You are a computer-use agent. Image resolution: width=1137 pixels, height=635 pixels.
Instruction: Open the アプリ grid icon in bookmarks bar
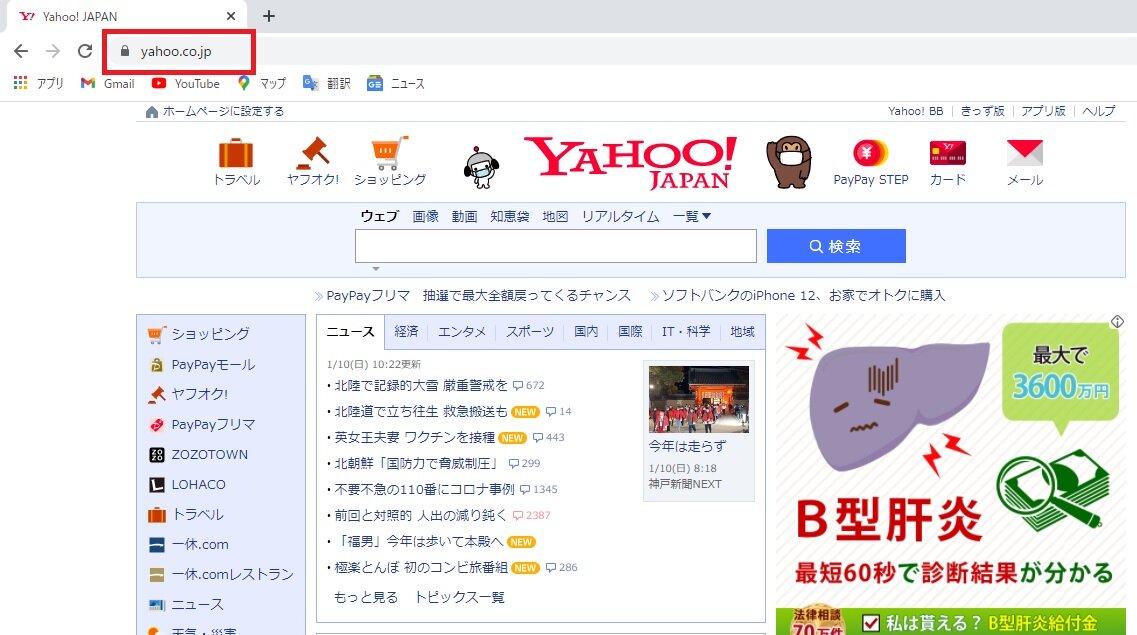point(20,83)
